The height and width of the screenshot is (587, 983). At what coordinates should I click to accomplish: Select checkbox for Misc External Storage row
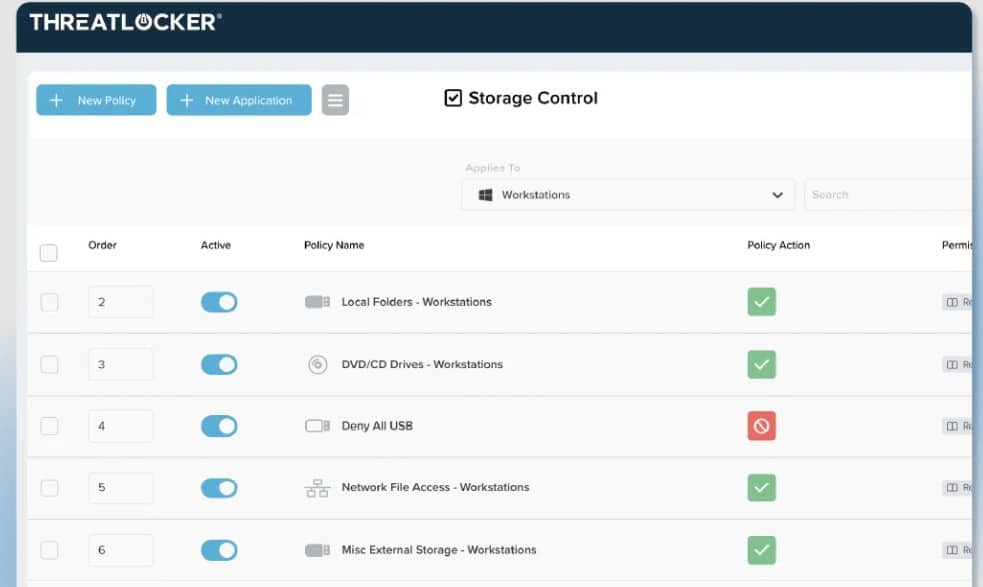[x=50, y=550]
